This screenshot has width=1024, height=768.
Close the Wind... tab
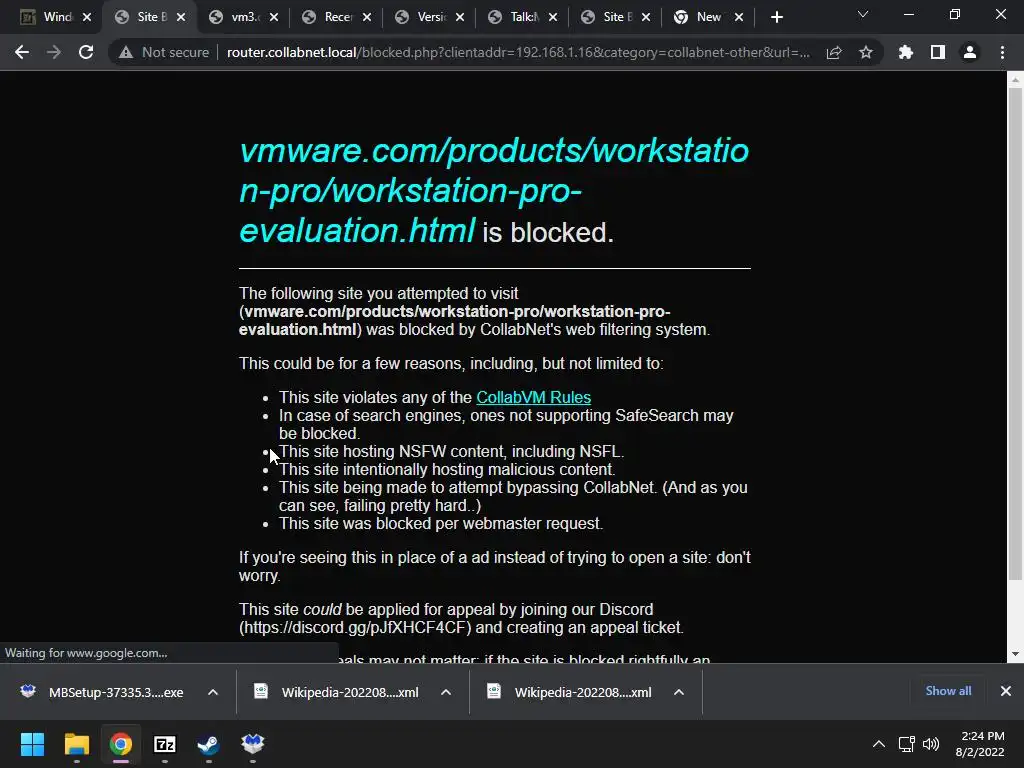pyautogui.click(x=87, y=18)
